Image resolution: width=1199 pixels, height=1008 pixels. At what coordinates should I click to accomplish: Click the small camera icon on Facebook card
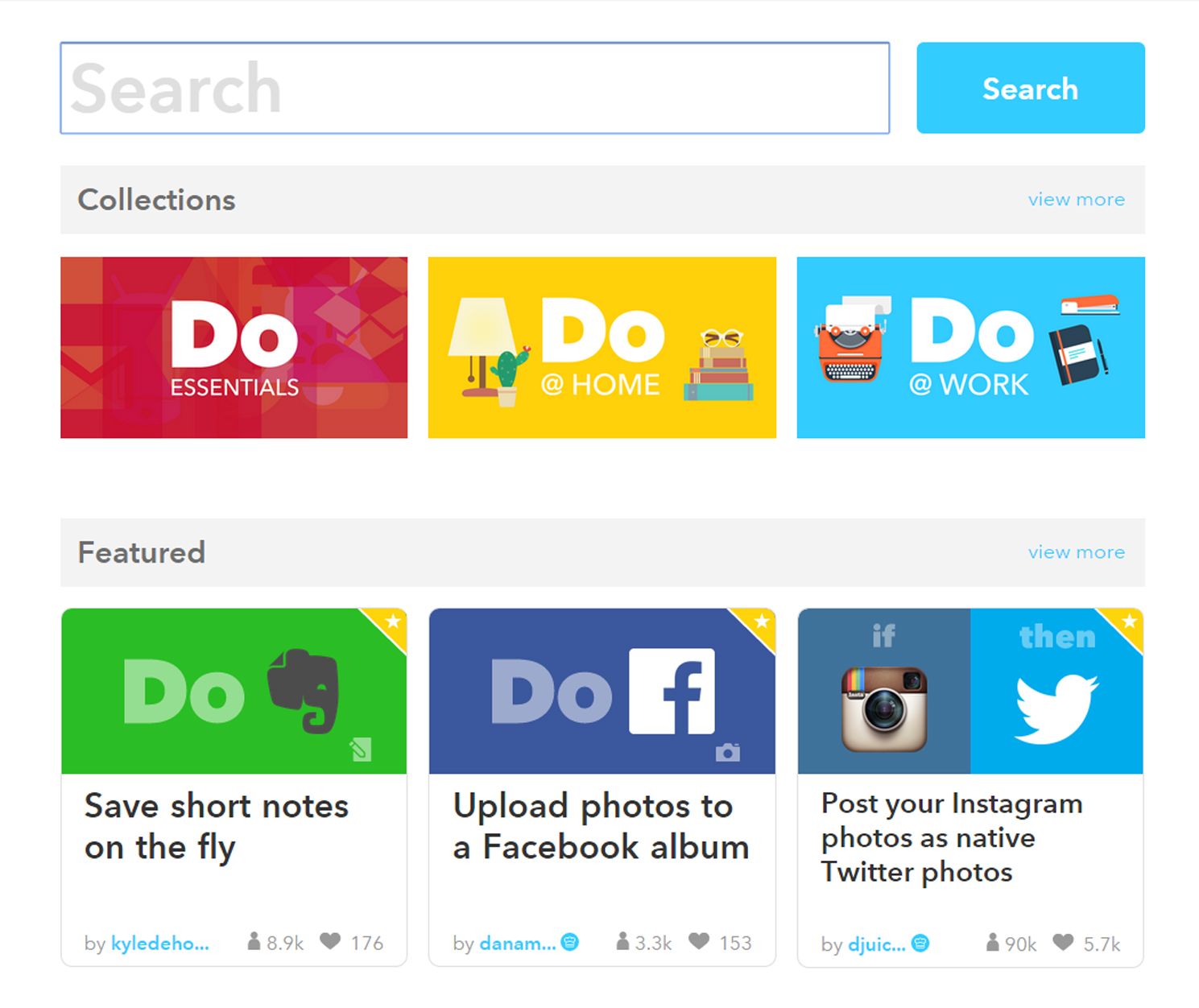click(x=728, y=753)
